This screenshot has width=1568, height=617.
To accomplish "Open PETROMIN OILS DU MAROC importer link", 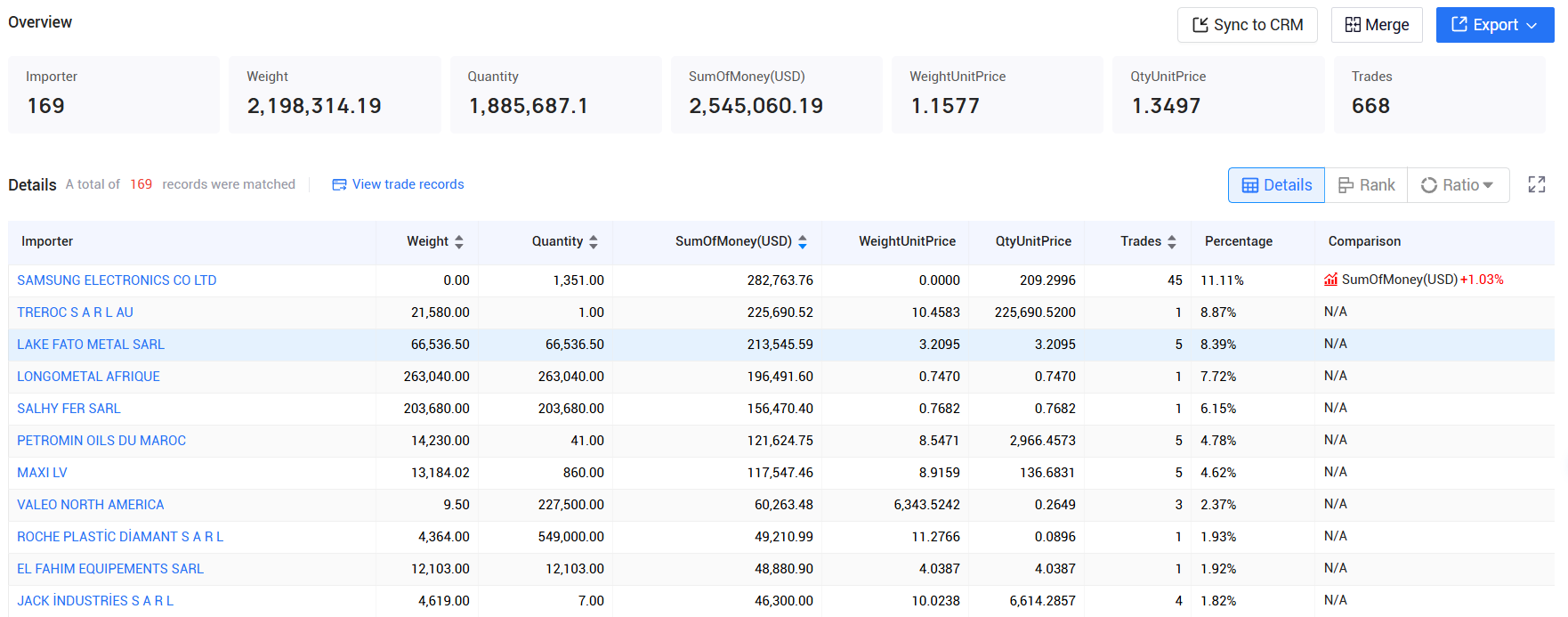I will 101,441.
